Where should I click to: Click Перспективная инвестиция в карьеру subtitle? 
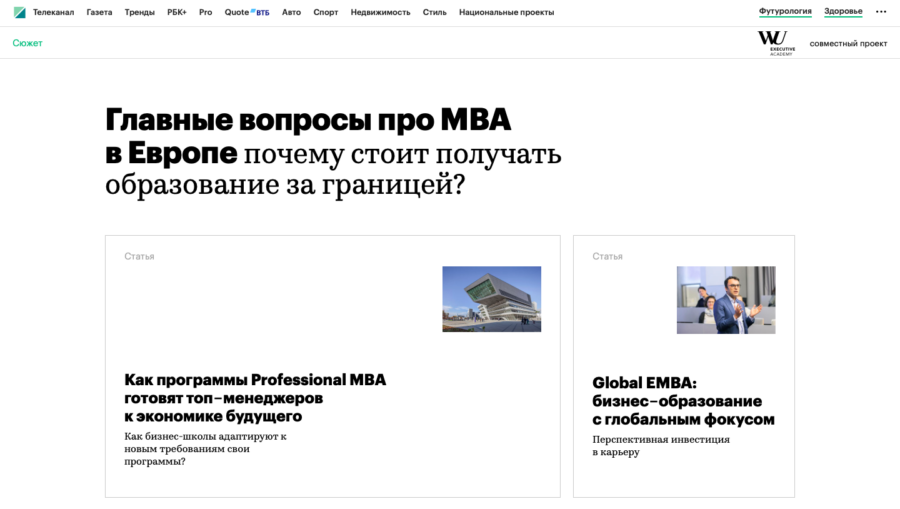661,446
